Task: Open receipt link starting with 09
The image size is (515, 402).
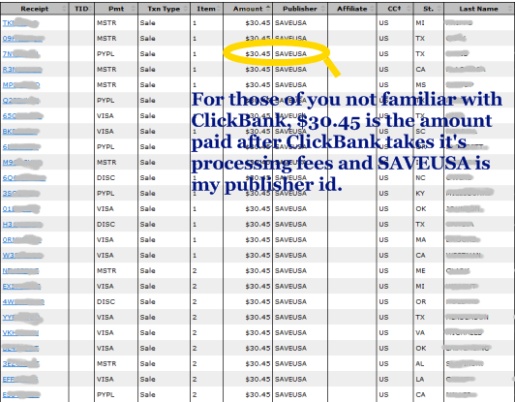Action: 23,39
